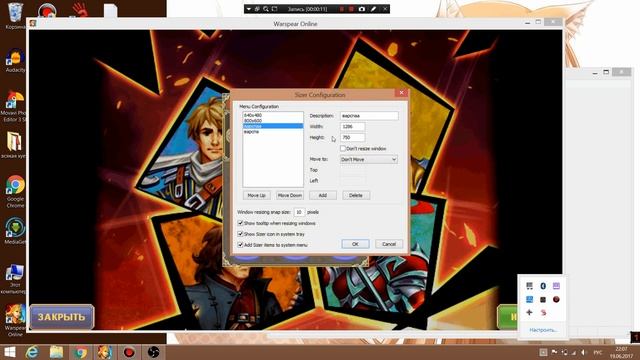This screenshot has width=640, height=360.
Task: Click the pencil draw icon on recording bar
Action: point(373,9)
